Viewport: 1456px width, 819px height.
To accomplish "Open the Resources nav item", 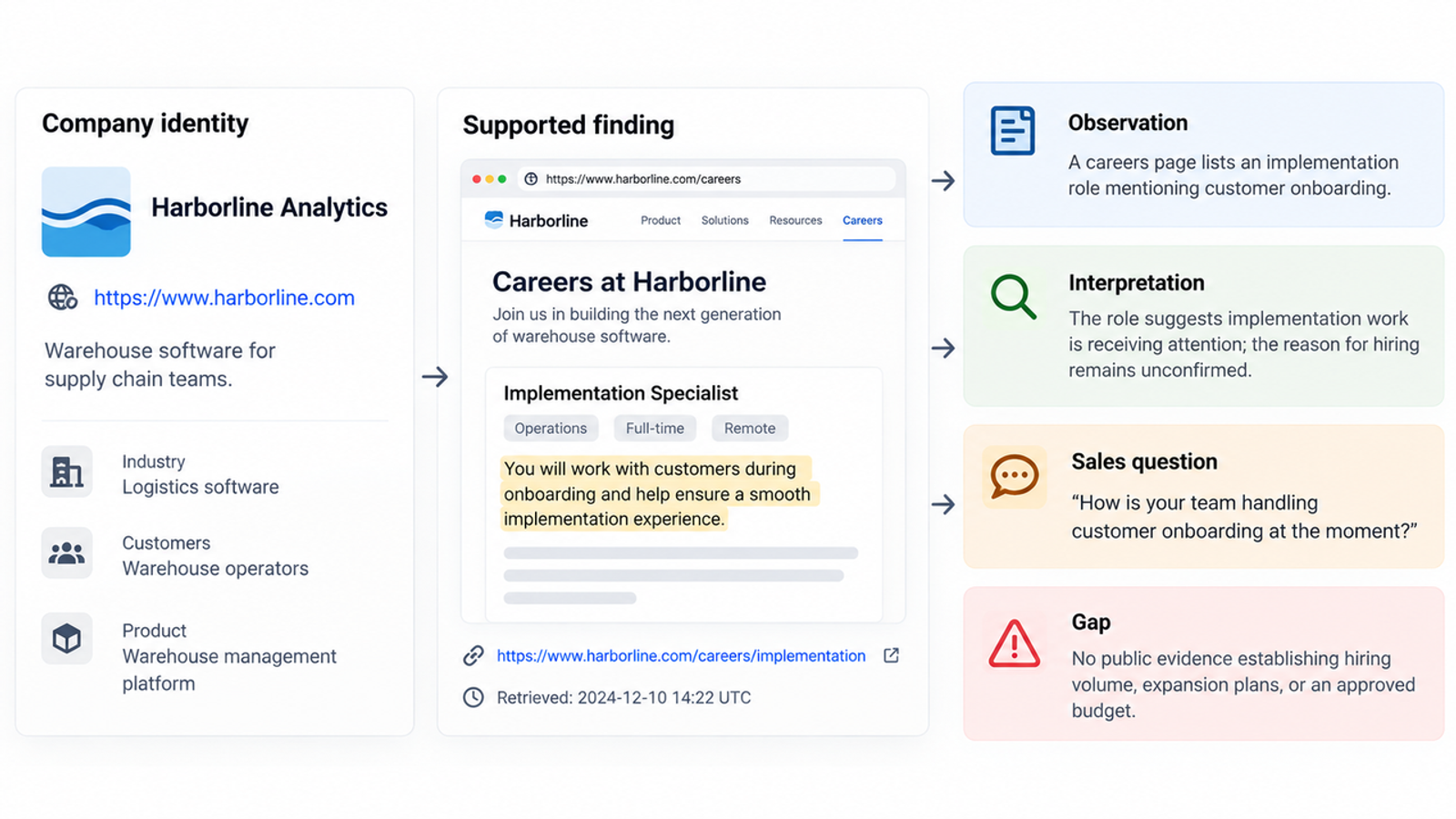I will tap(795, 220).
